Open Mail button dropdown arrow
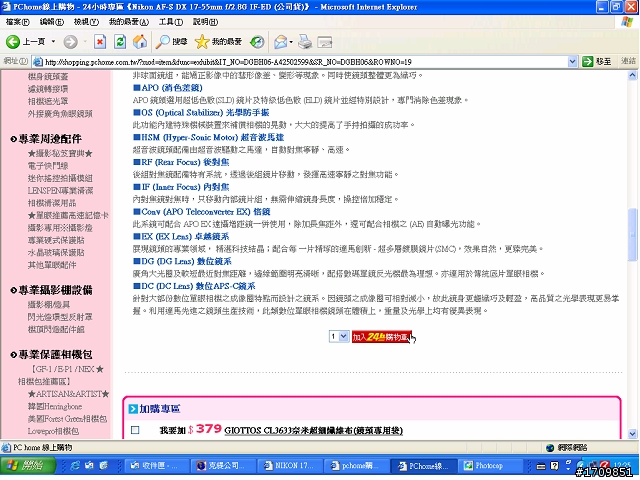The image size is (640, 480). tap(291, 42)
